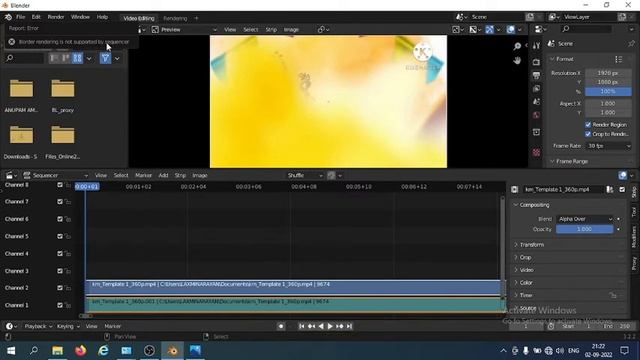Click the pin icon beside Scene
Screen dimensions: 640x360
click(631, 44)
